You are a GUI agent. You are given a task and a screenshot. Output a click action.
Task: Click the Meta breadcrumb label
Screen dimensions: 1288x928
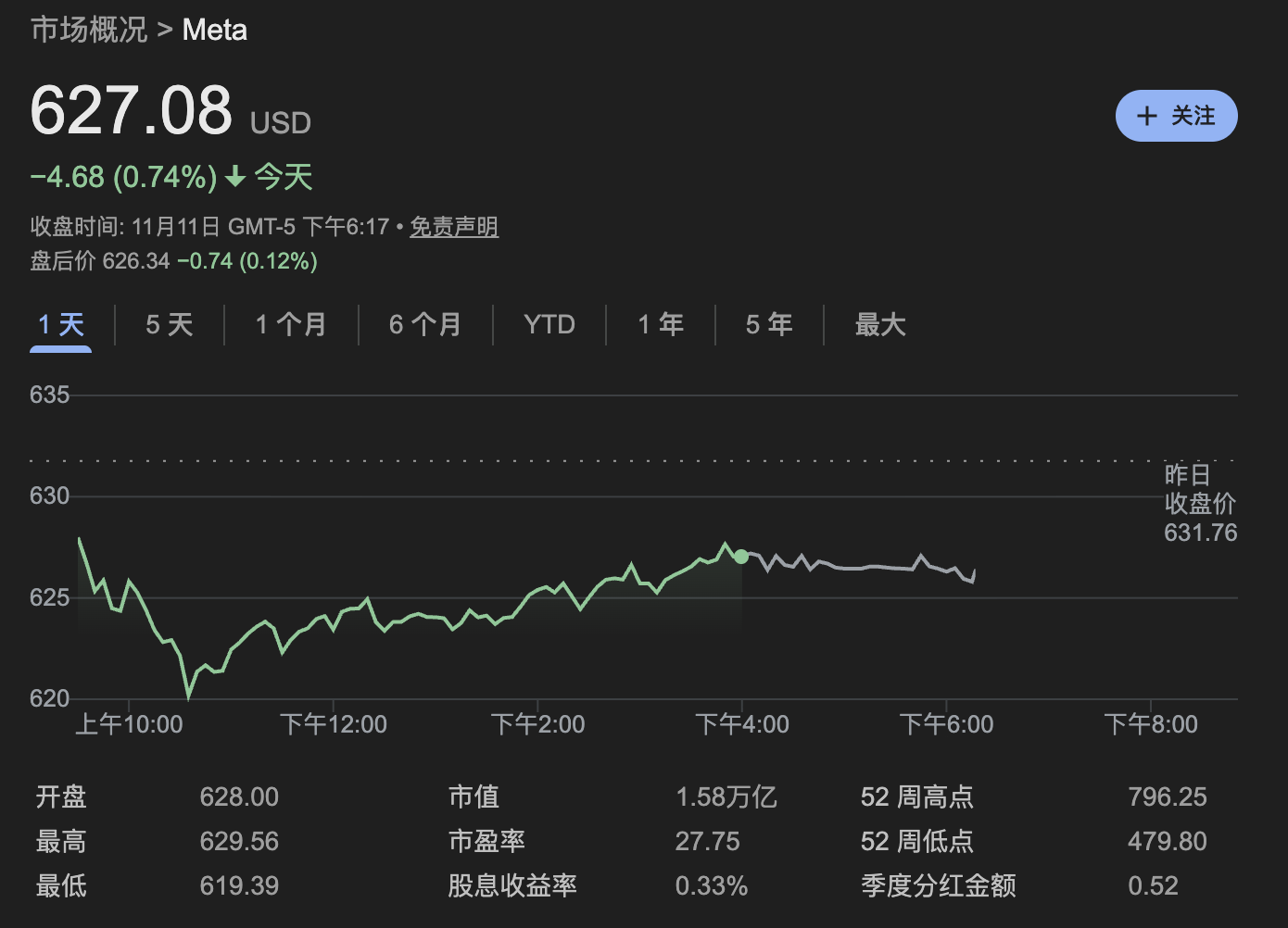click(214, 30)
